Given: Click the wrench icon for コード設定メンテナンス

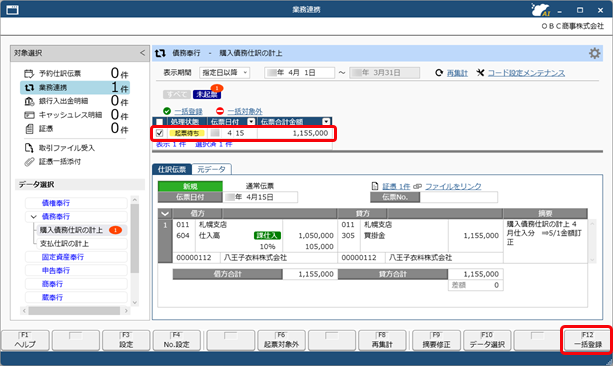Looking at the screenshot, I should pyautogui.click(x=480, y=73).
